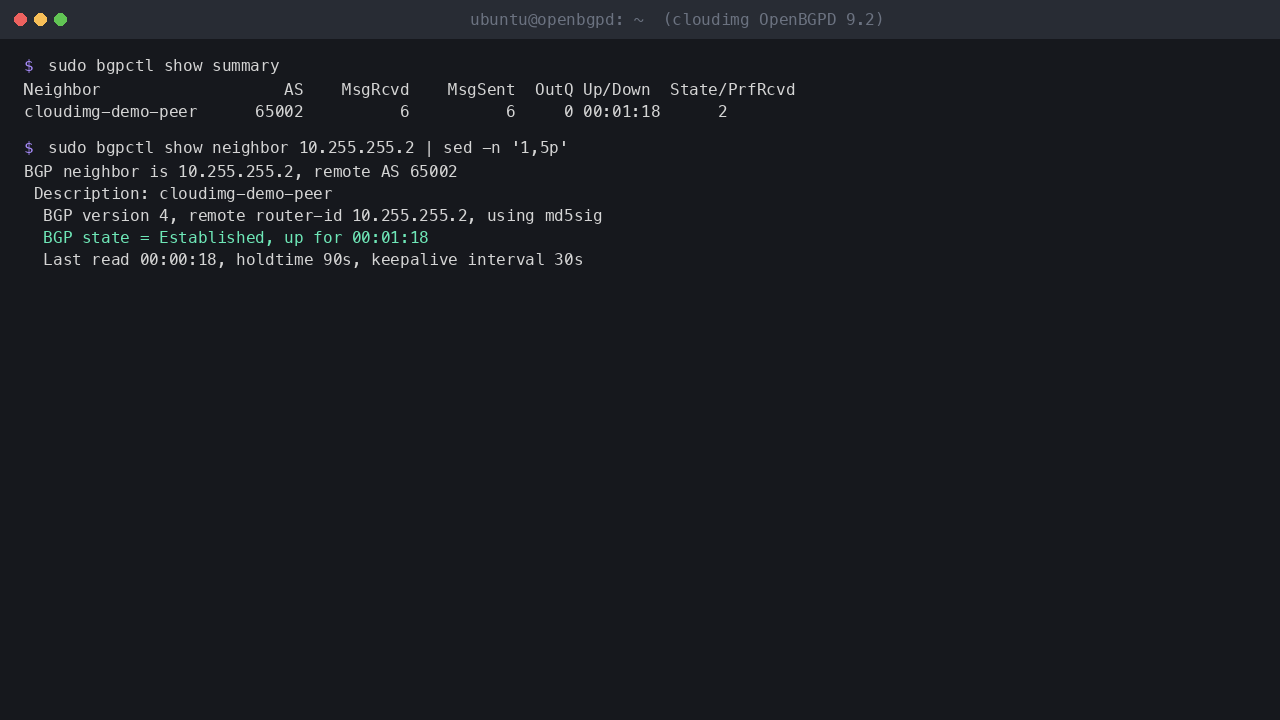Click the 'Neighbor' column header
The height and width of the screenshot is (720, 1280).
[62, 90]
